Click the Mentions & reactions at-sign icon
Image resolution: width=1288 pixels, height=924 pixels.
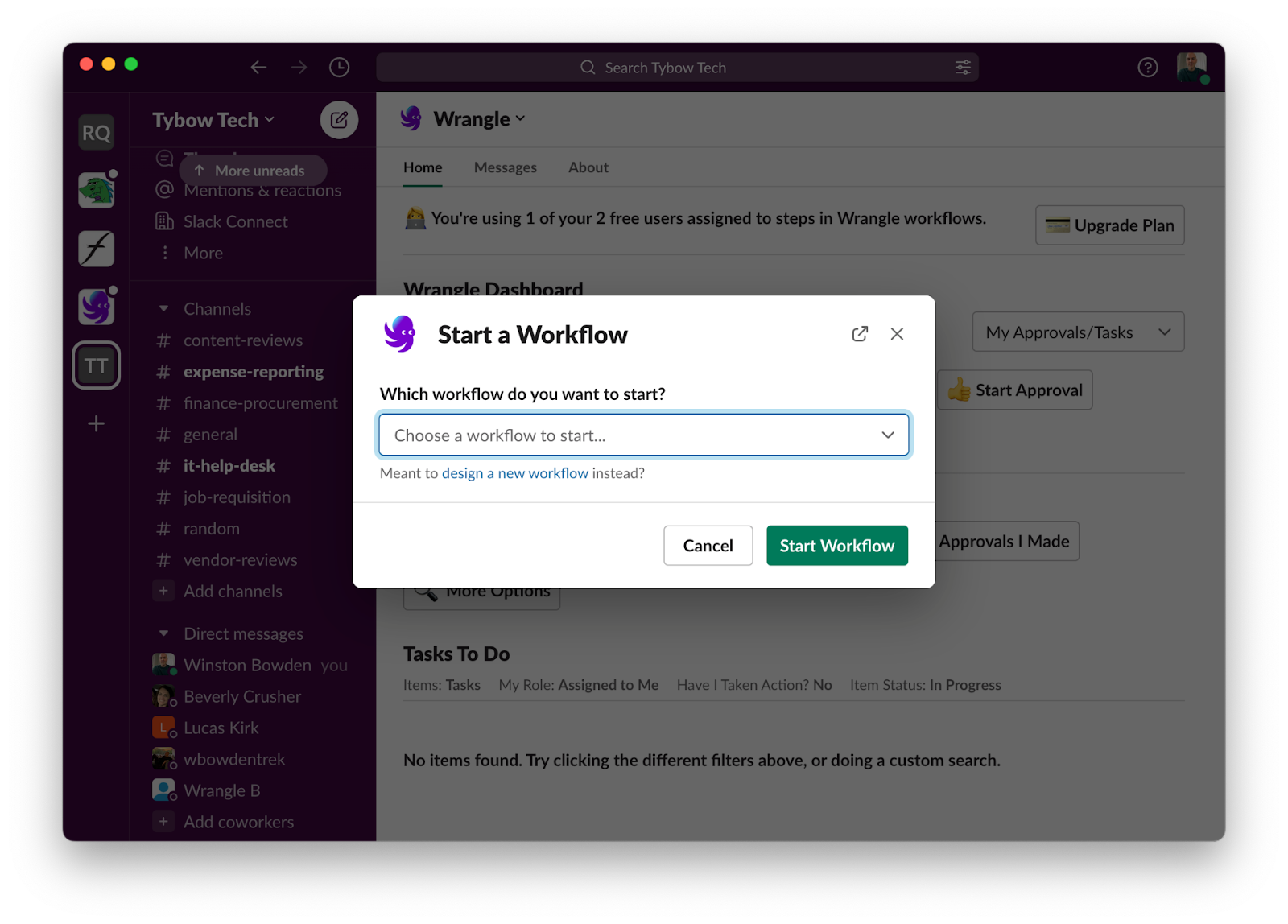pos(164,190)
